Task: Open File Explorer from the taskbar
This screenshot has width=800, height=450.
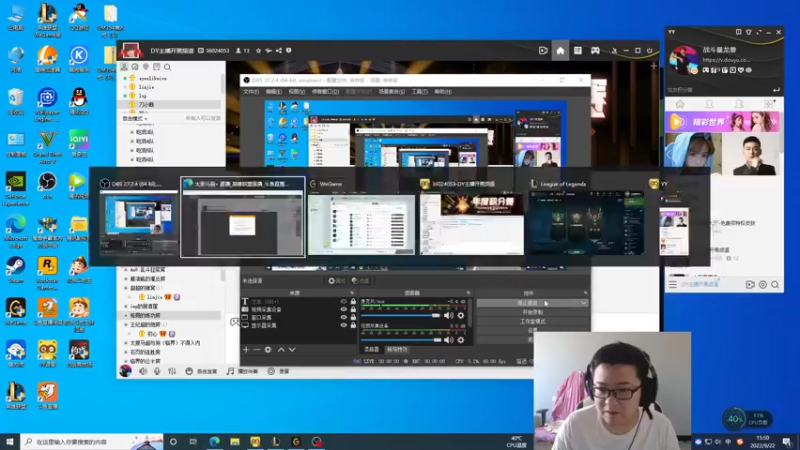Action: point(235,441)
